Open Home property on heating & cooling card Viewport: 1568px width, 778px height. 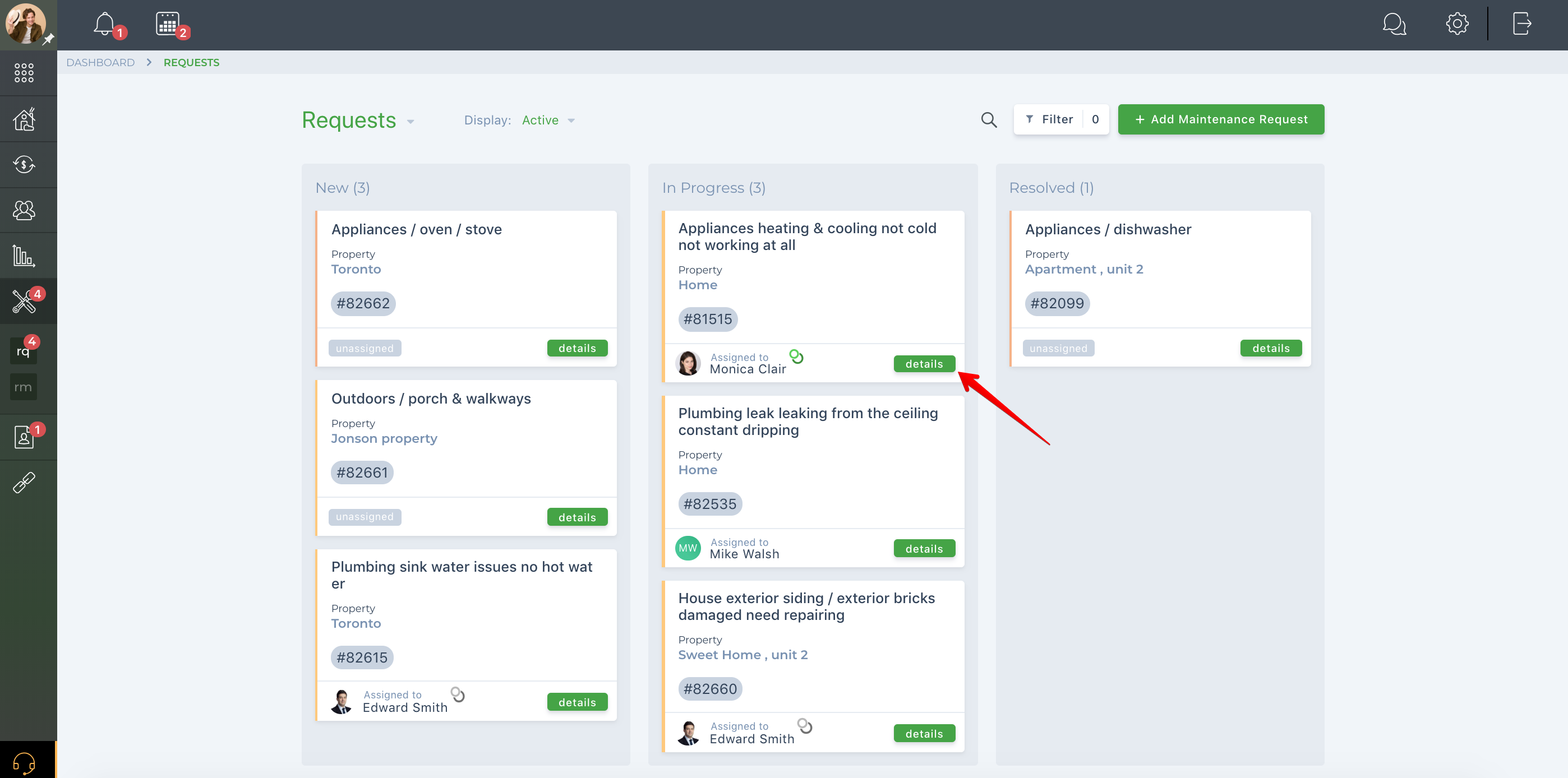698,285
